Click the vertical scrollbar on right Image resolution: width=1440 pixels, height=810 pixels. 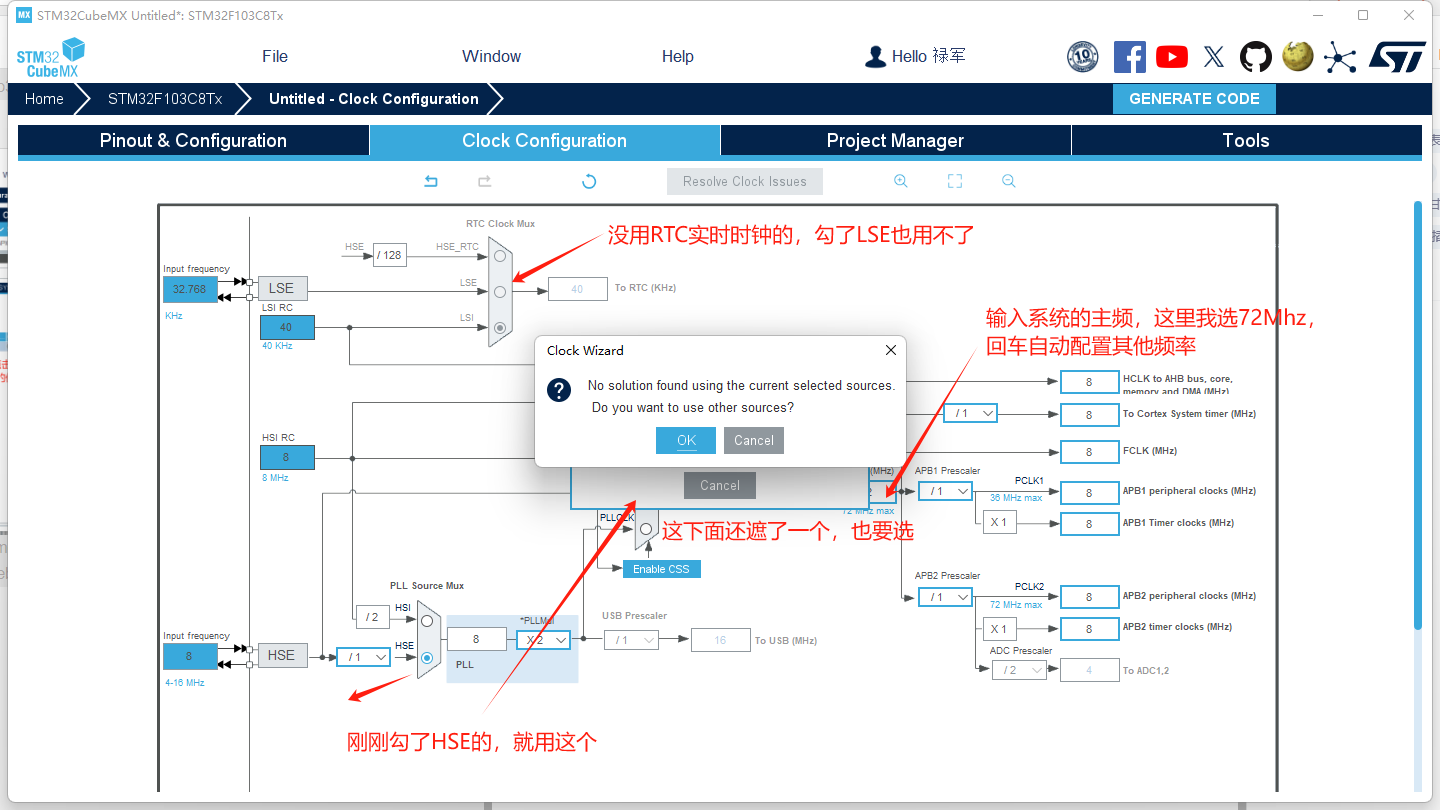[x=1417, y=415]
